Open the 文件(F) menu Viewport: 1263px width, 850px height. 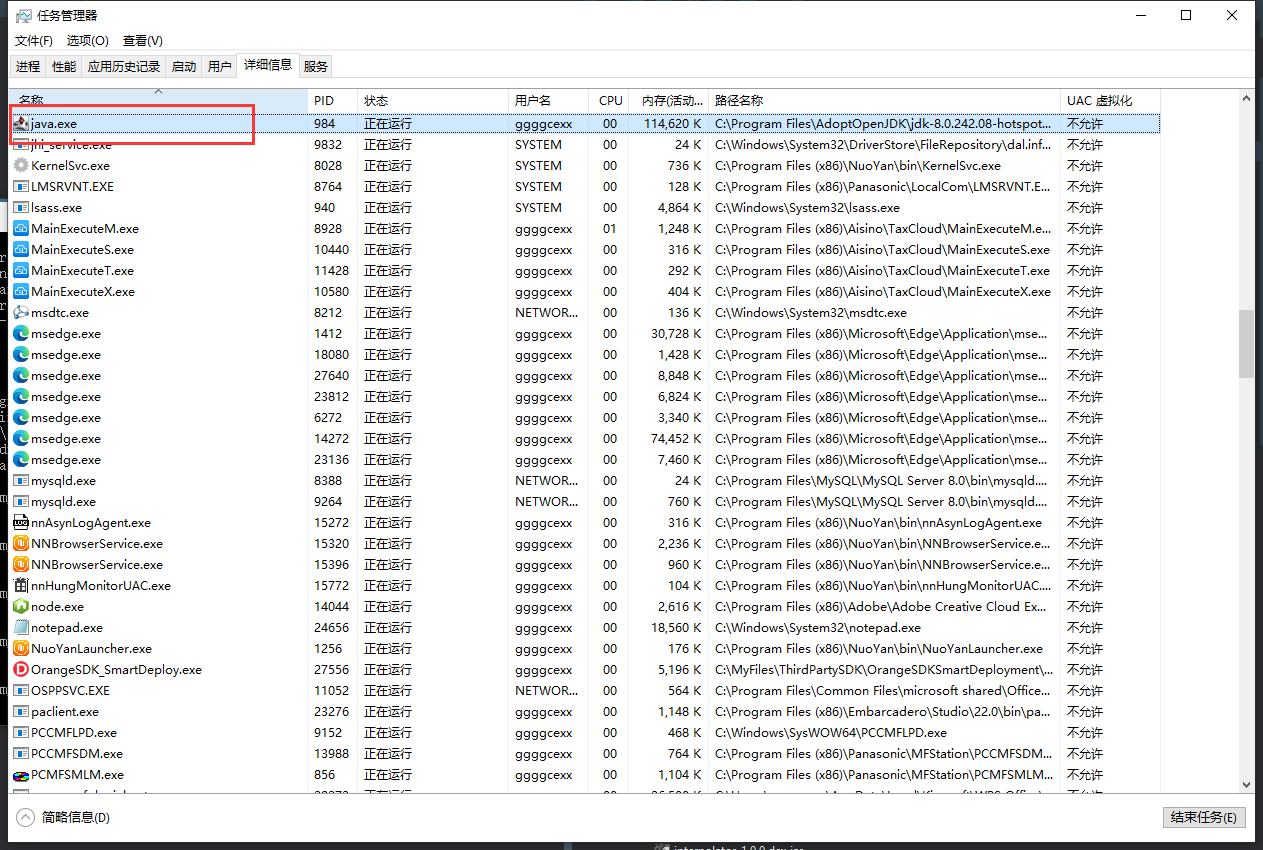[x=34, y=41]
